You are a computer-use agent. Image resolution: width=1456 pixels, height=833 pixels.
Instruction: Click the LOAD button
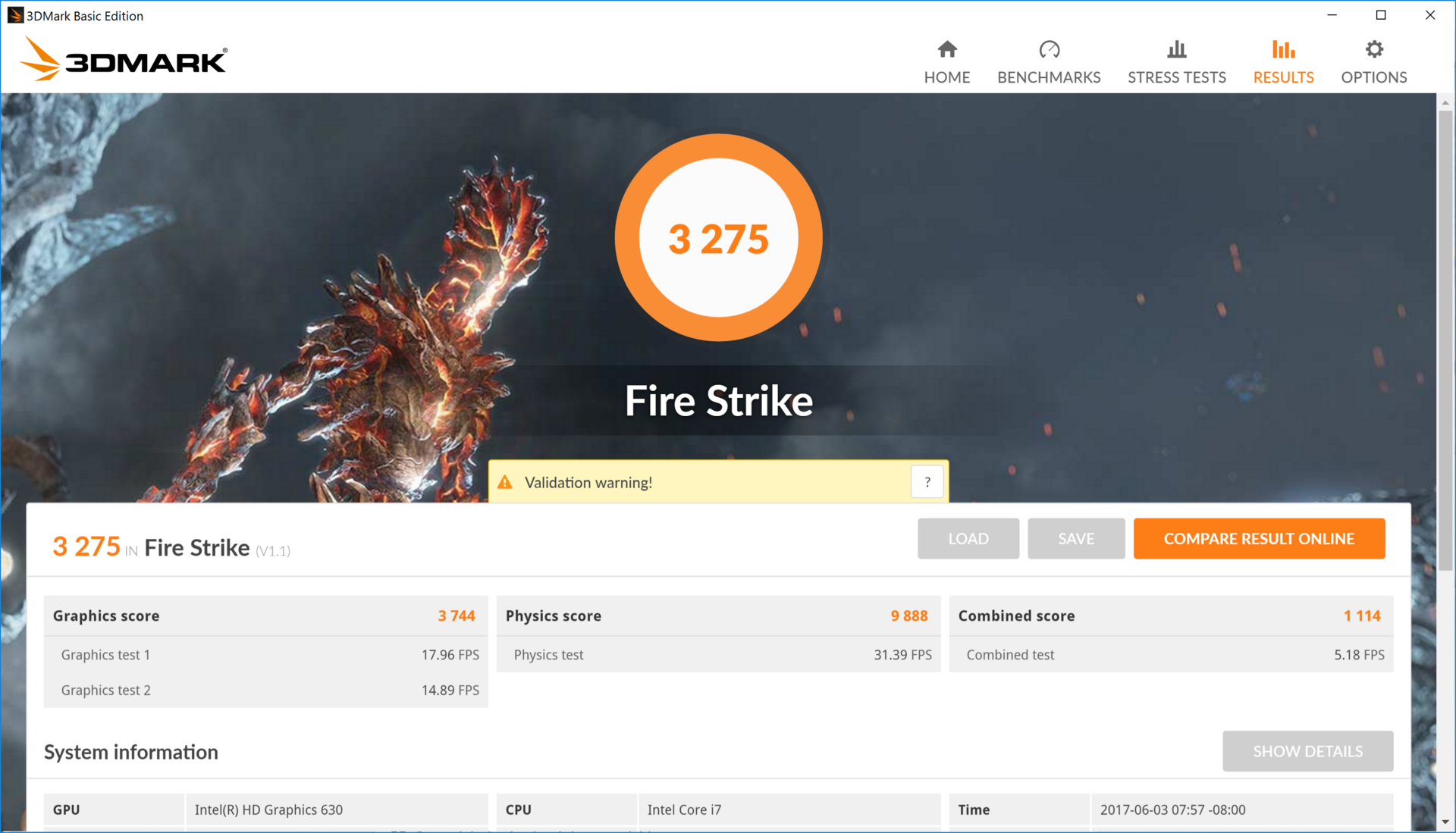pos(968,539)
